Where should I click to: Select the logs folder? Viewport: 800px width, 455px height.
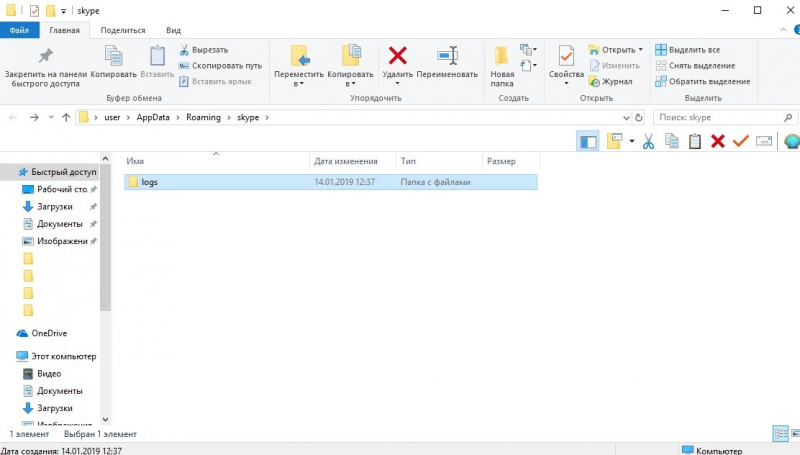(331, 182)
